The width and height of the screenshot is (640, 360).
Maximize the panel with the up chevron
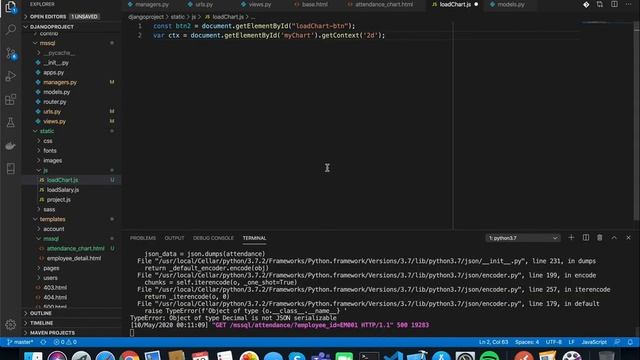point(614,238)
